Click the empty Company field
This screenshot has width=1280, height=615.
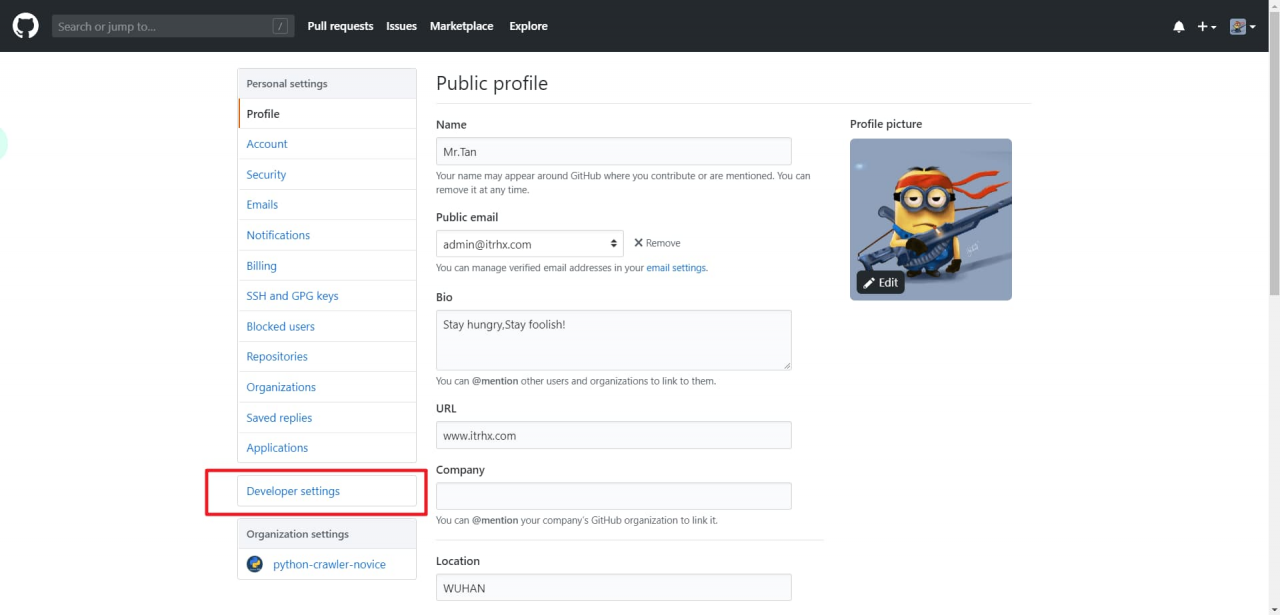(613, 496)
